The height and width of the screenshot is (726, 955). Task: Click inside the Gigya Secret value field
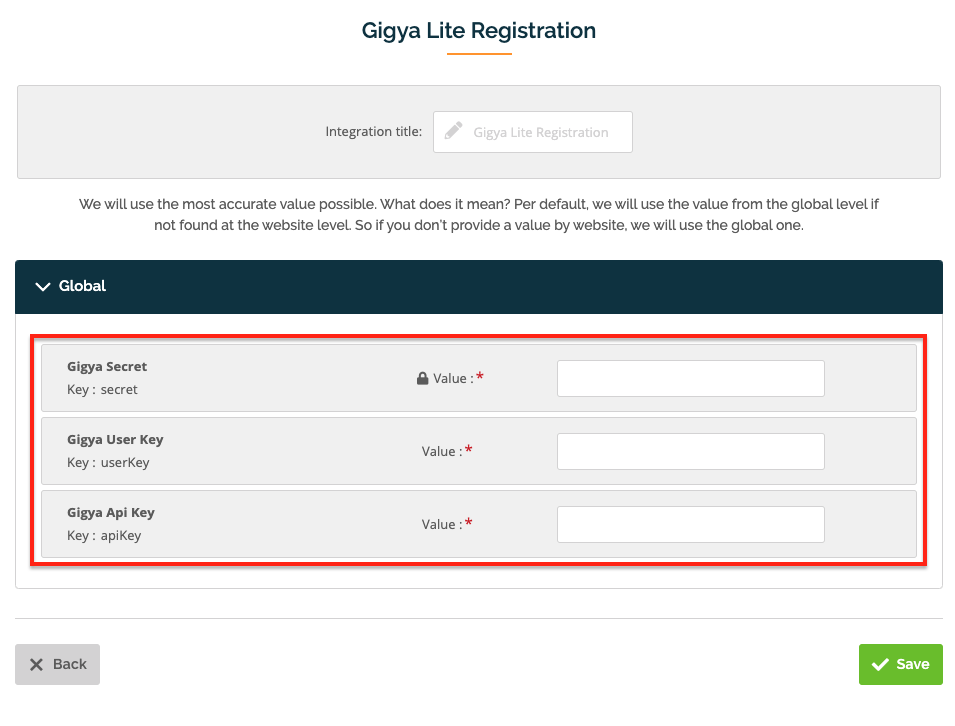[x=690, y=377]
